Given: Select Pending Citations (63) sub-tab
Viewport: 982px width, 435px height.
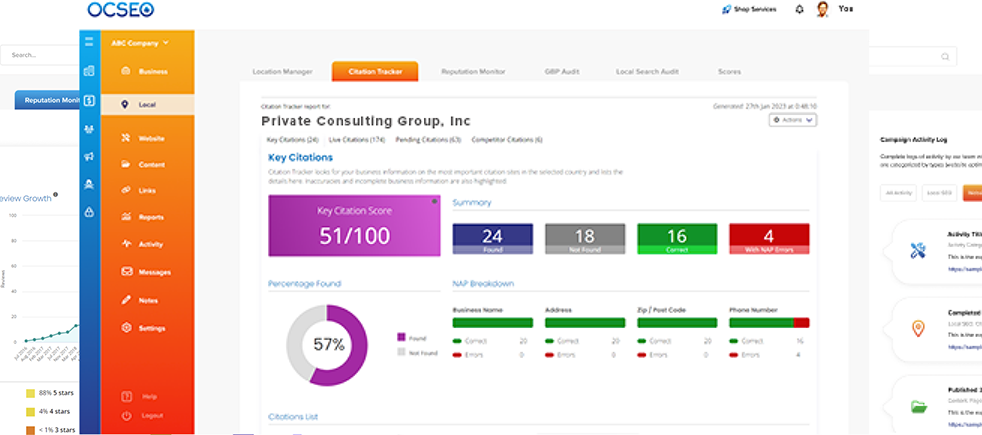Looking at the screenshot, I should tap(428, 140).
